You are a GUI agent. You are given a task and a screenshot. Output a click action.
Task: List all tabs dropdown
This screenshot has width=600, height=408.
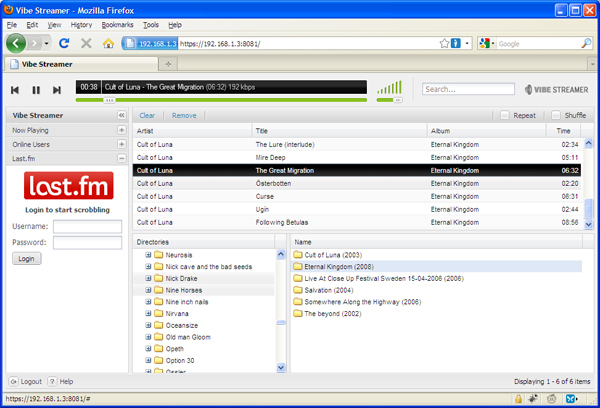coord(592,64)
